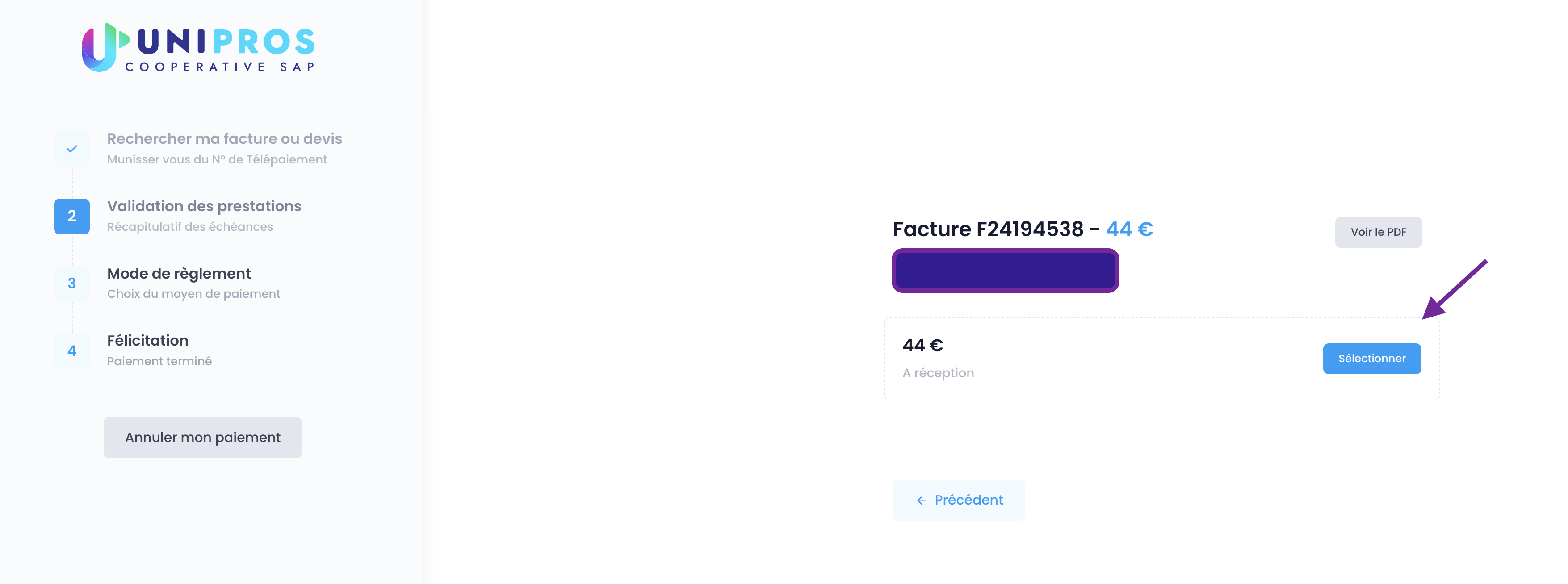
Task: Click the checkmark icon of step one
Action: [72, 149]
